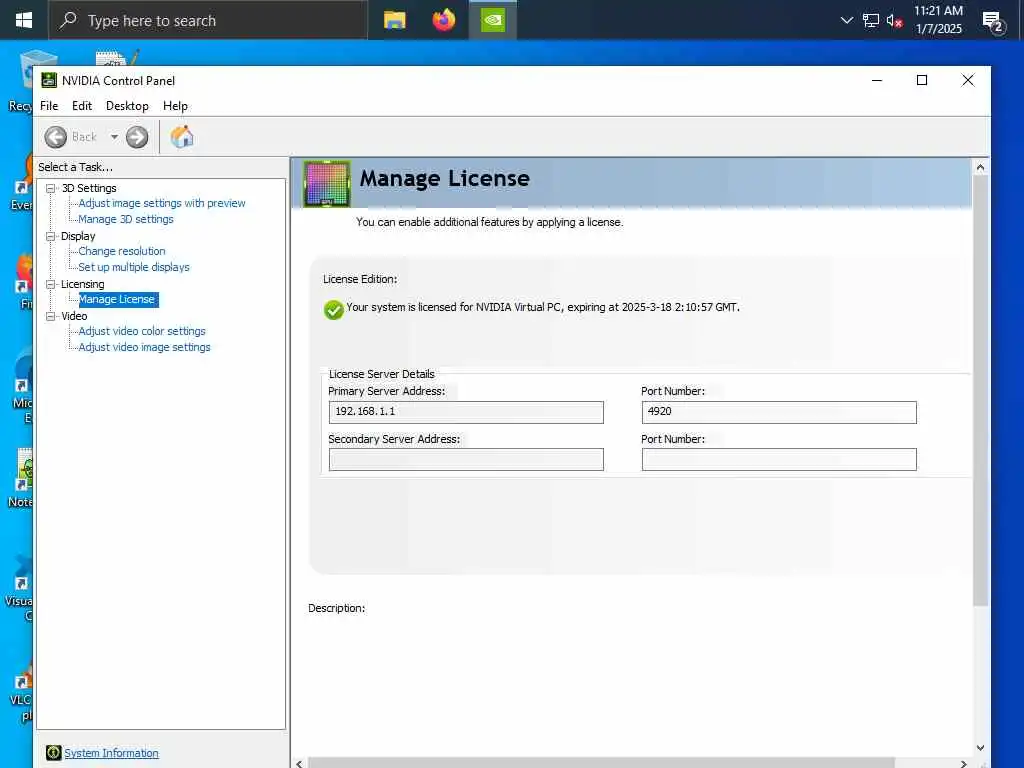The height and width of the screenshot is (768, 1024).
Task: Click the vertical scrollbar up arrow
Action: [x=980, y=167]
